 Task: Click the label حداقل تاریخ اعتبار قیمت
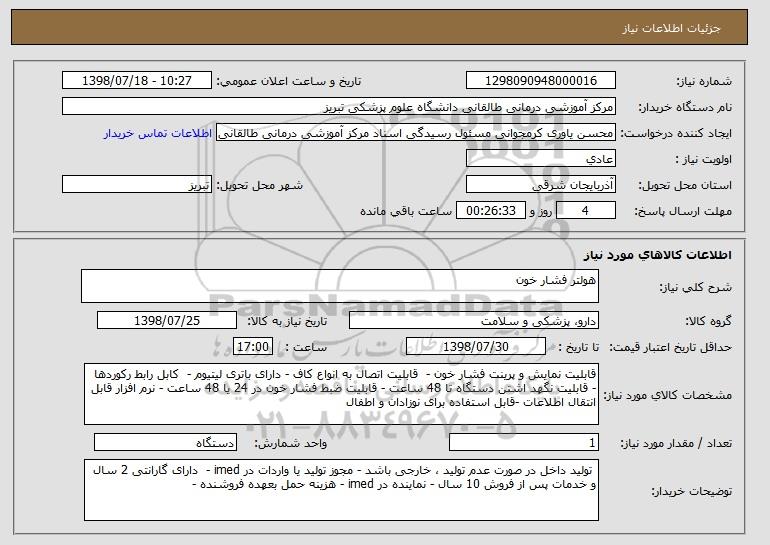(671, 347)
